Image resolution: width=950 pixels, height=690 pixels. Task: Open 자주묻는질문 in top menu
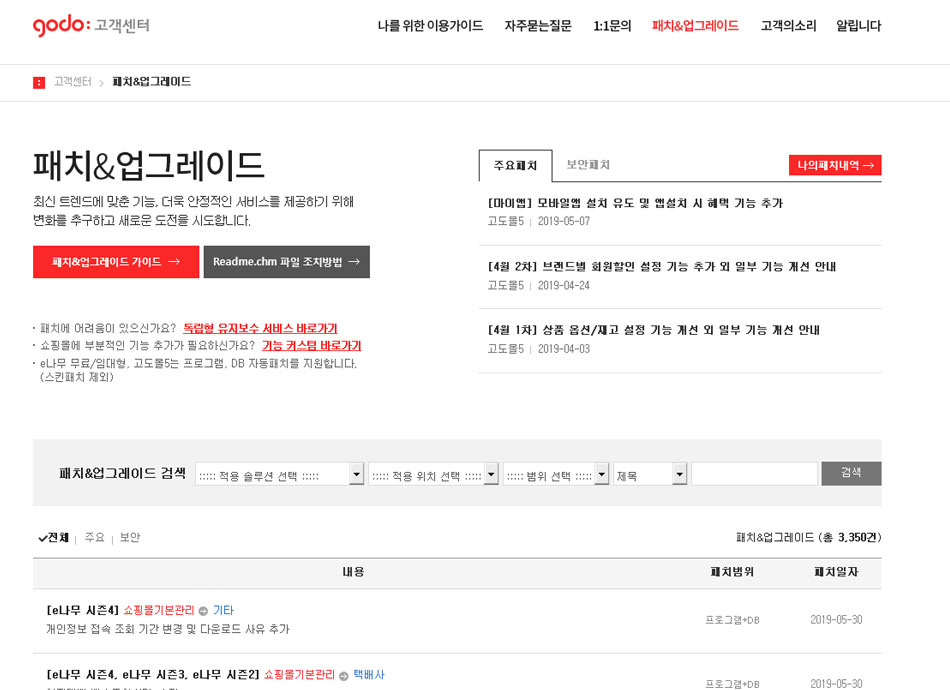click(538, 26)
